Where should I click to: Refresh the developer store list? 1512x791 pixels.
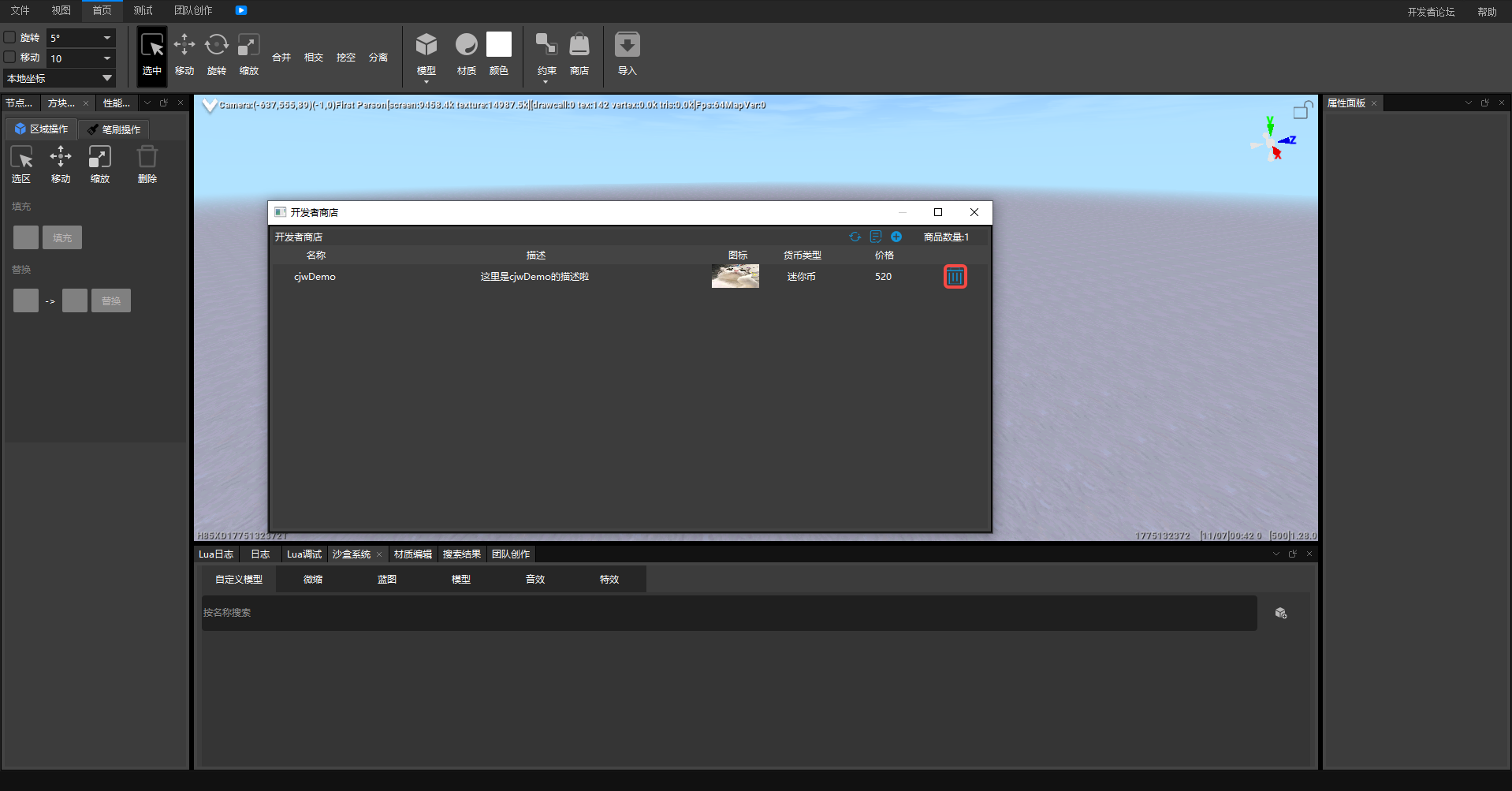(x=855, y=237)
